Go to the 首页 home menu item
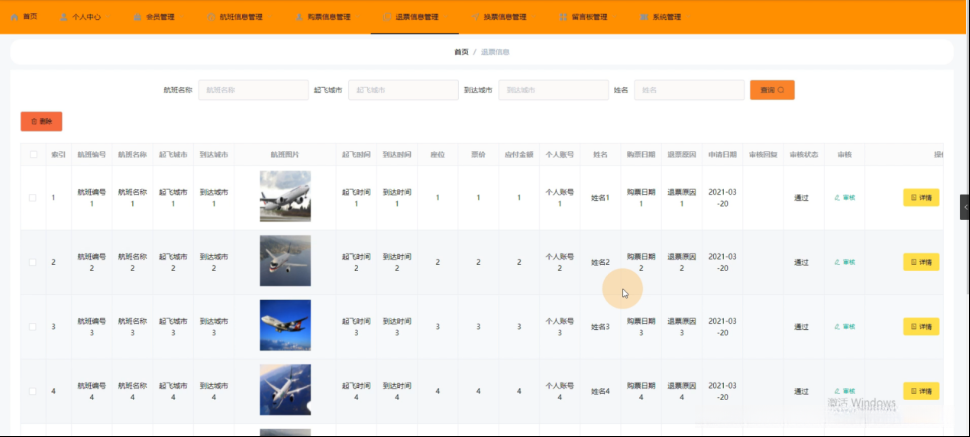This screenshot has width=970, height=437. 24,17
